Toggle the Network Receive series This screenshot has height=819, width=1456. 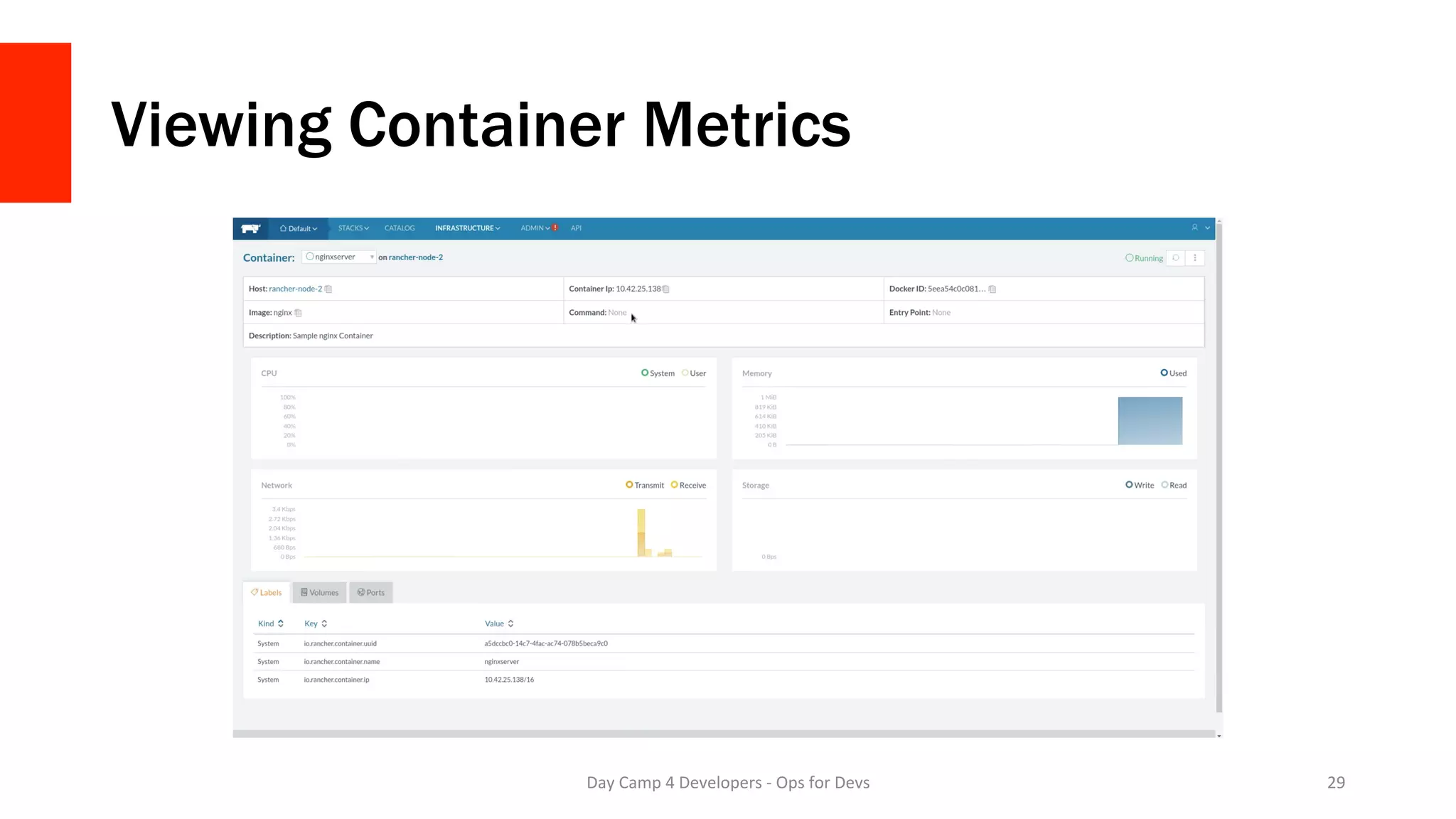[688, 486]
